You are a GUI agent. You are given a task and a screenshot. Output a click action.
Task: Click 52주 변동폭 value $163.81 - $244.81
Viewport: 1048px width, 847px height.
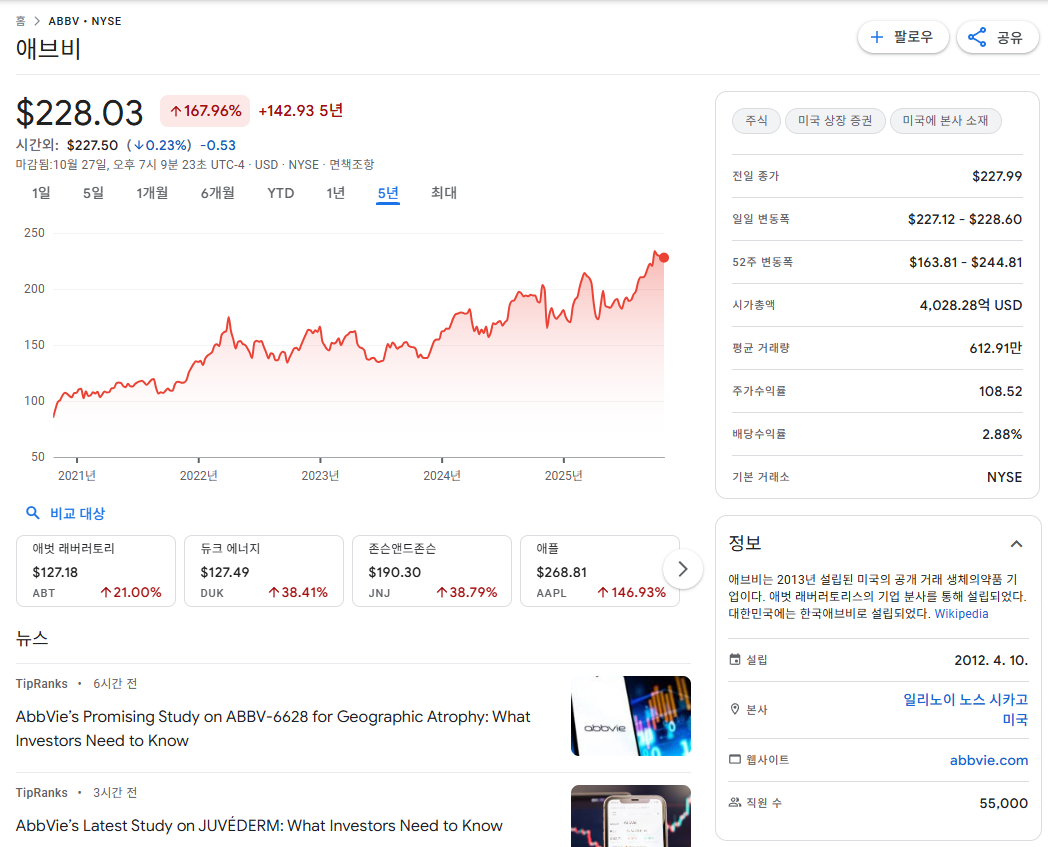[x=965, y=262]
